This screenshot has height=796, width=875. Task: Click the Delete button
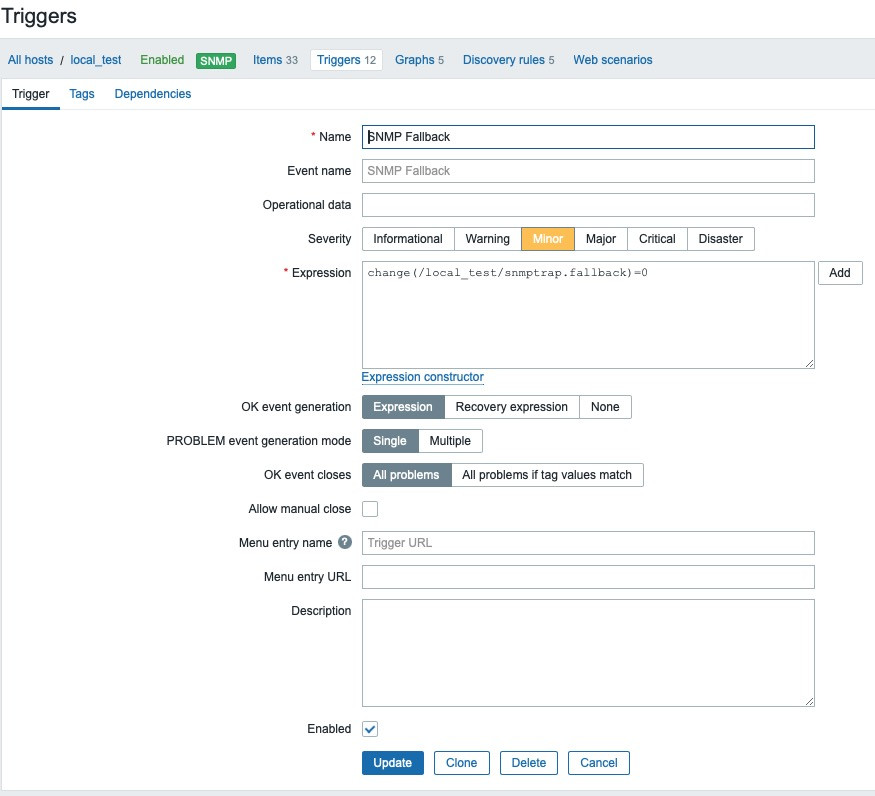pyautogui.click(x=529, y=763)
